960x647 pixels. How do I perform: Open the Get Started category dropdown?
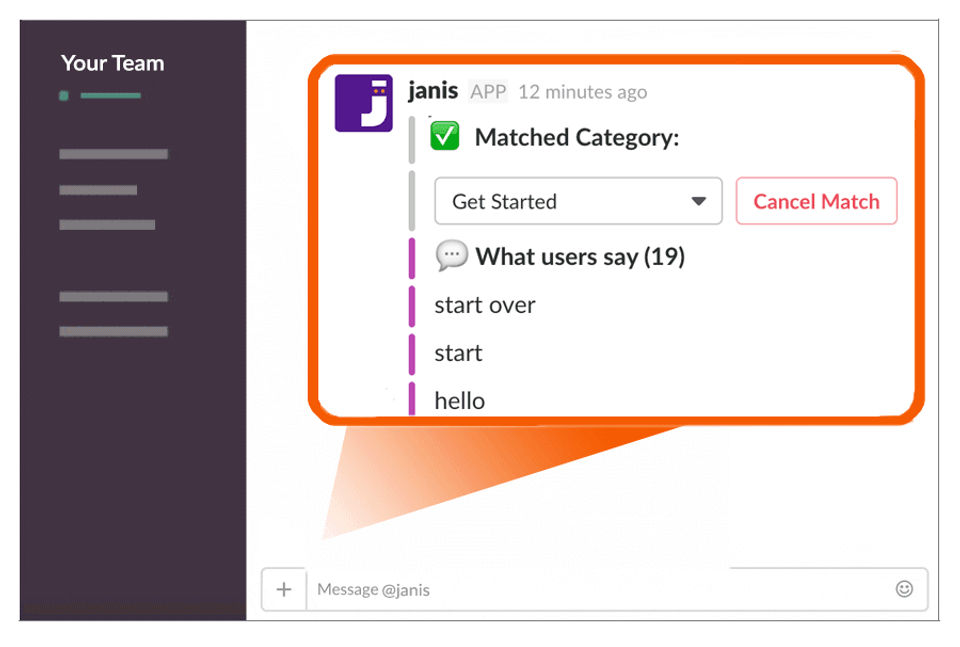coord(578,201)
